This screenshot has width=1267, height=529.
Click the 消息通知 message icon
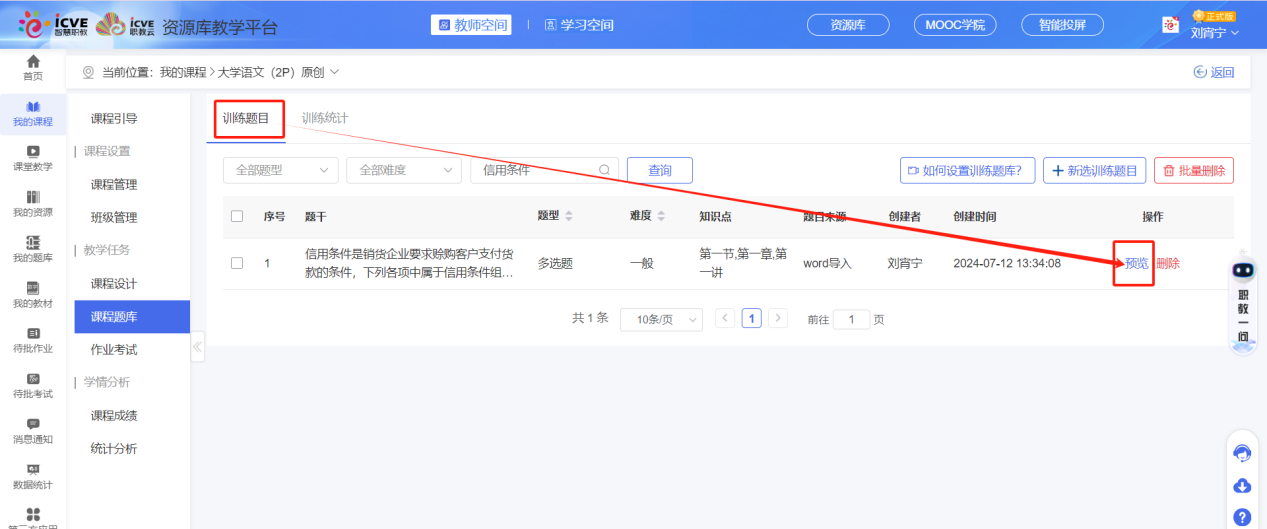[x=33, y=424]
